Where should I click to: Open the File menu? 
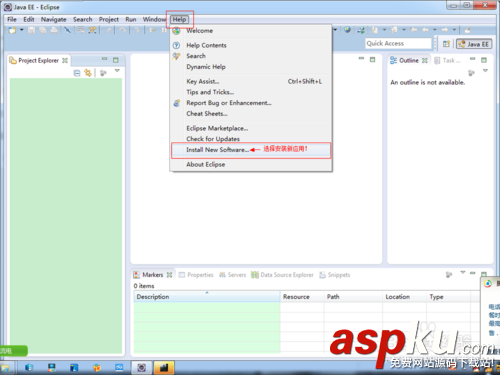[x=12, y=19]
